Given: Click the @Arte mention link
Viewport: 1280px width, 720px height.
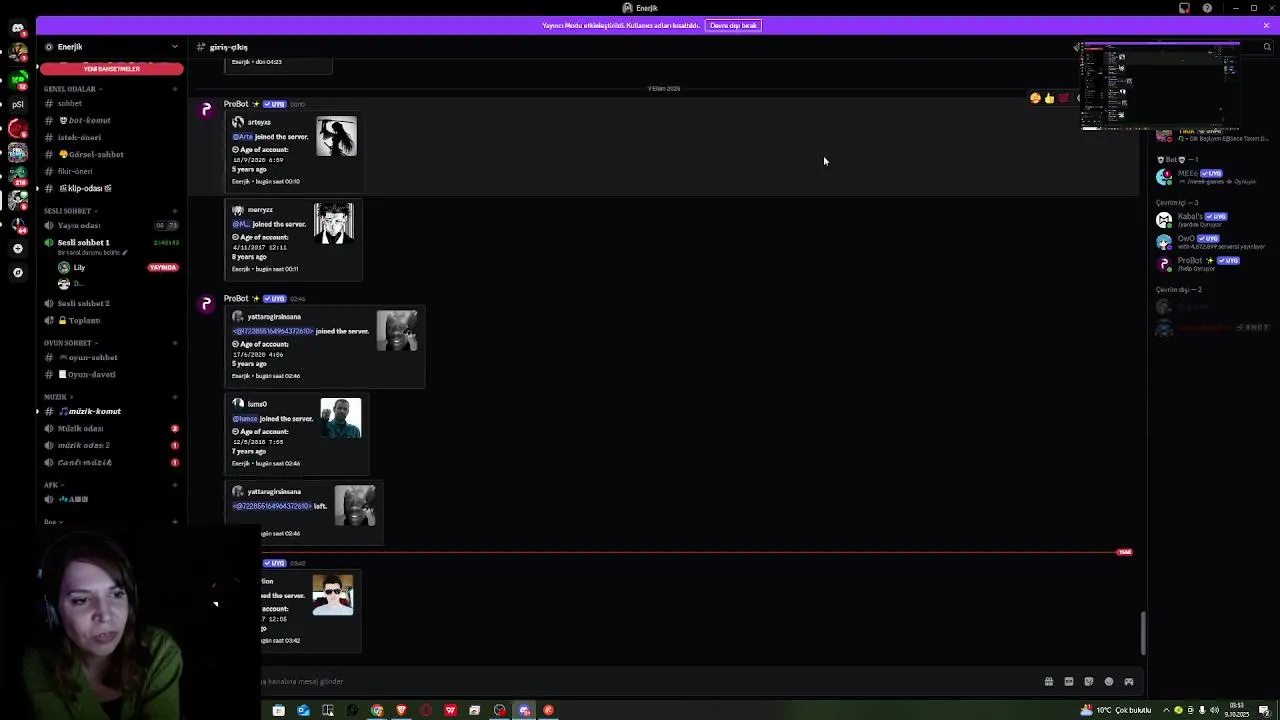Looking at the screenshot, I should click(242, 137).
